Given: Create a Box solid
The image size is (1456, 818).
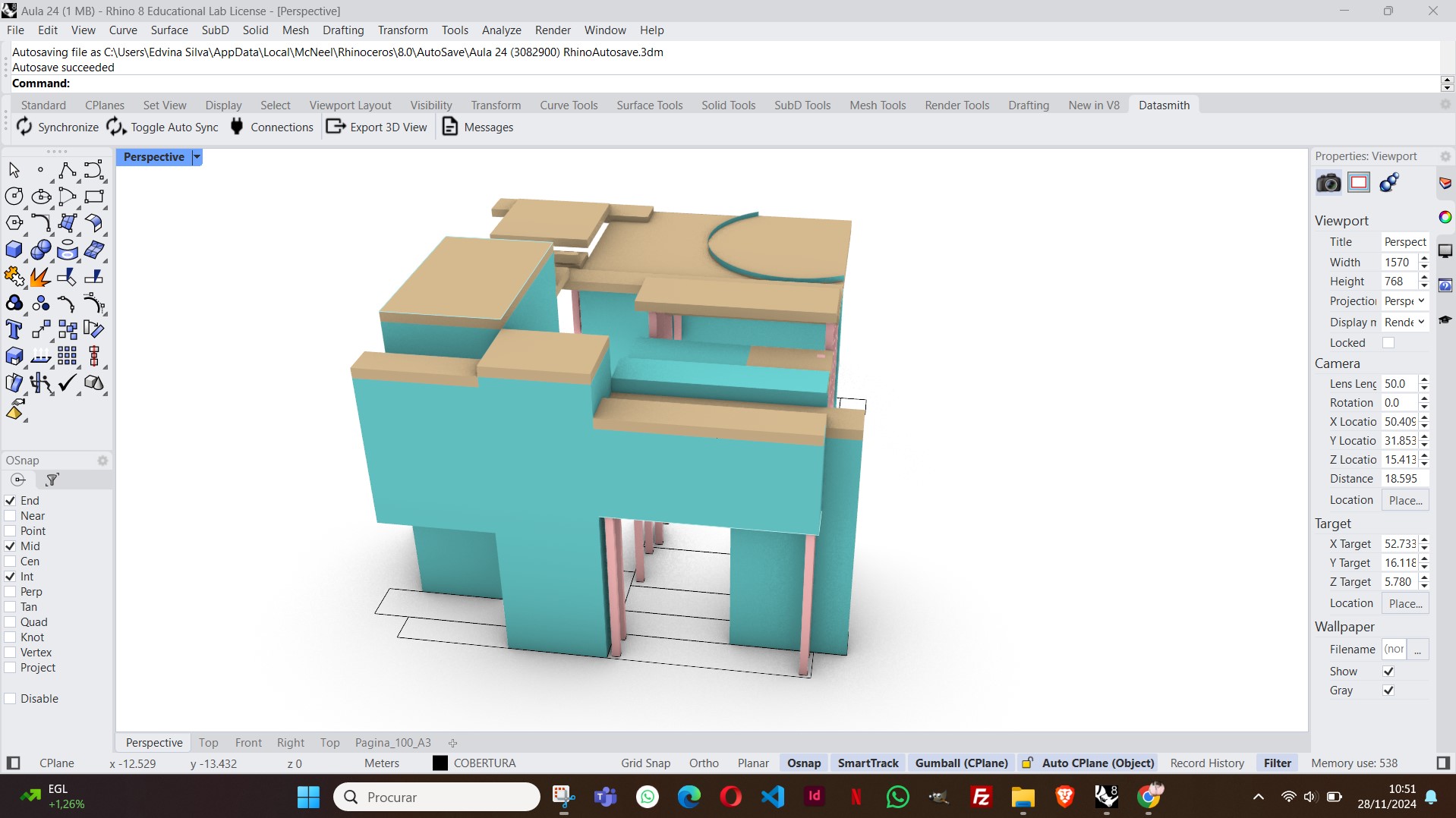Looking at the screenshot, I should pos(14,250).
